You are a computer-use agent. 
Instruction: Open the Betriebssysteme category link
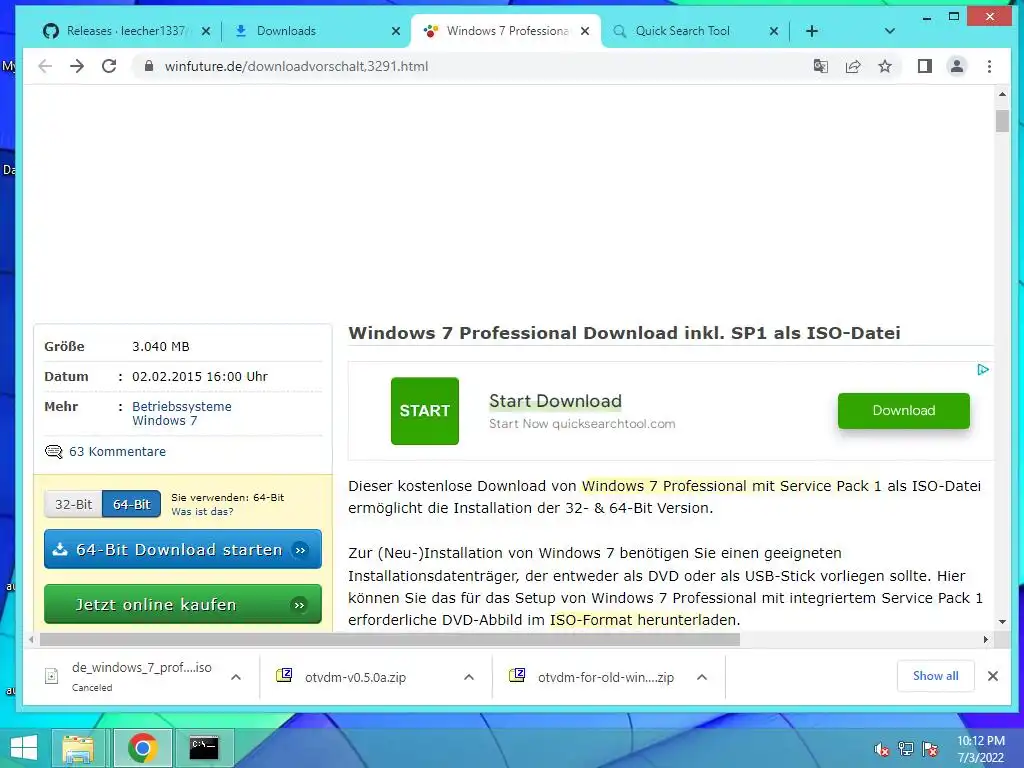pyautogui.click(x=182, y=406)
